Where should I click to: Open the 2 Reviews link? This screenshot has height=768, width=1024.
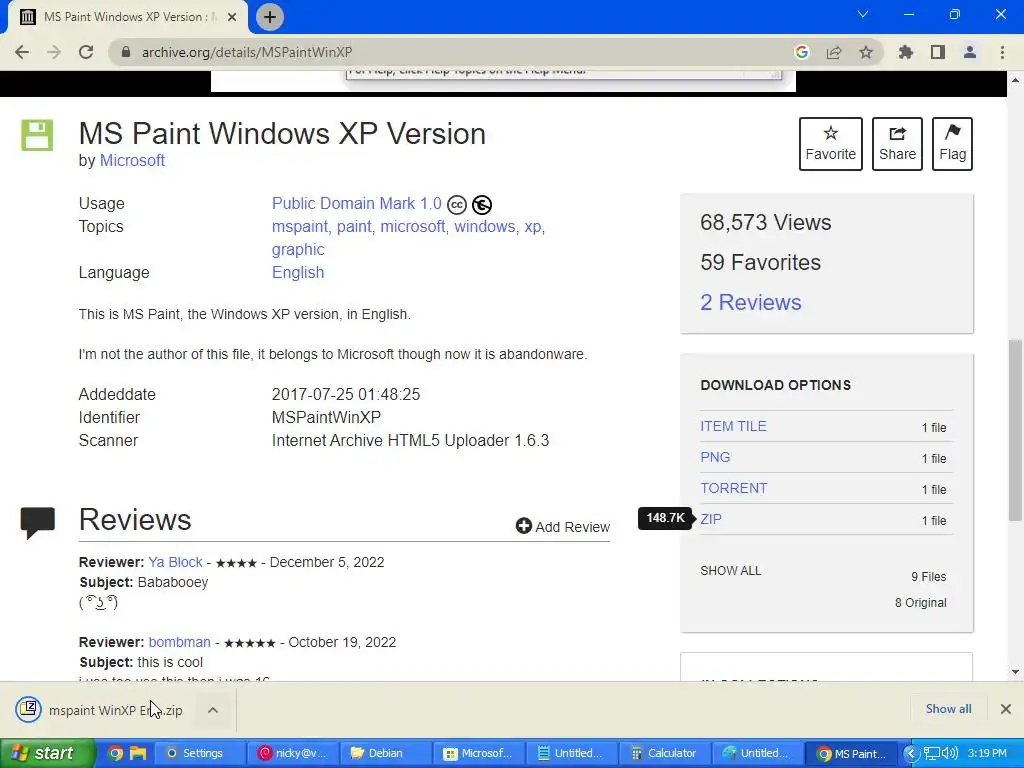click(750, 302)
